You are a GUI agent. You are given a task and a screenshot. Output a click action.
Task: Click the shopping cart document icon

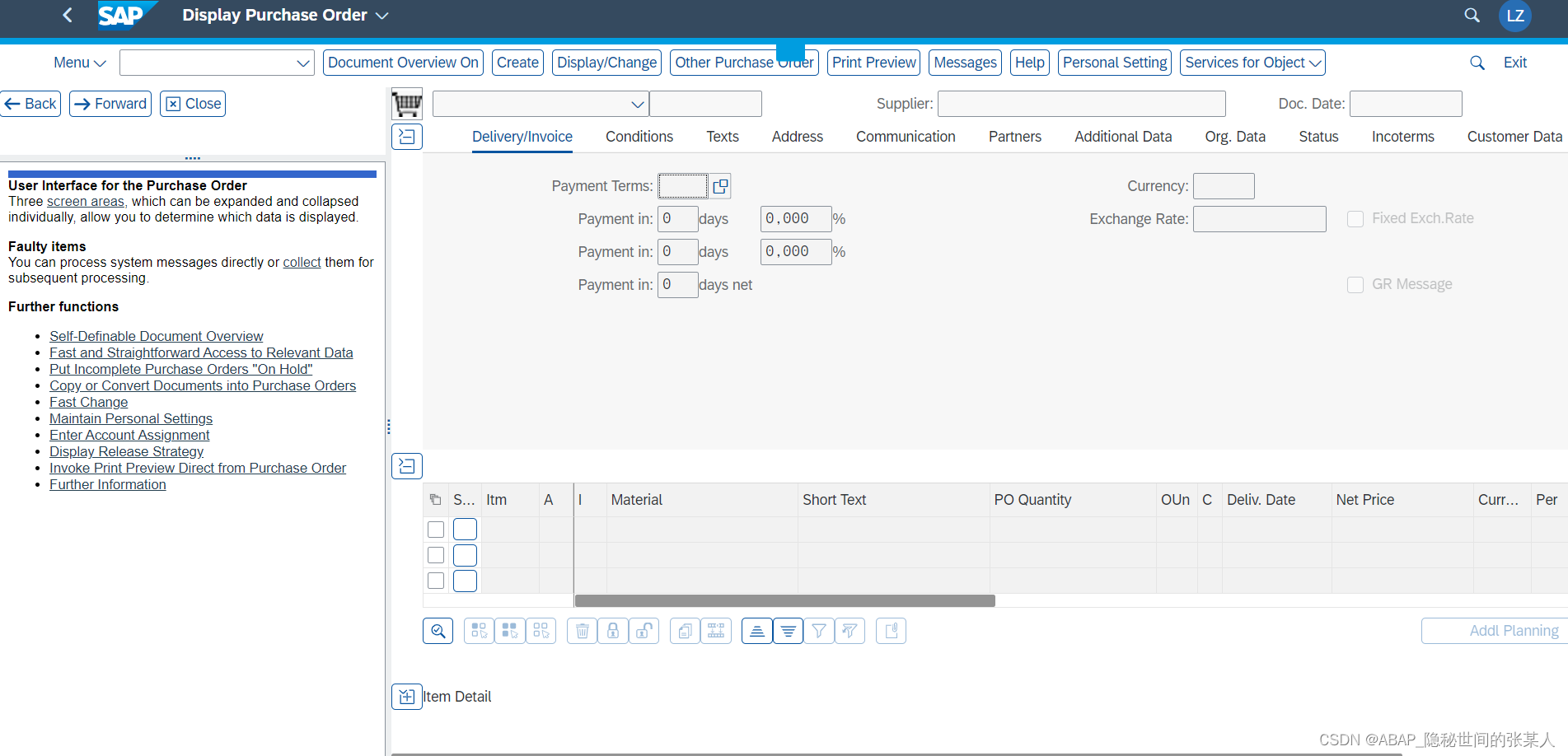tap(407, 105)
